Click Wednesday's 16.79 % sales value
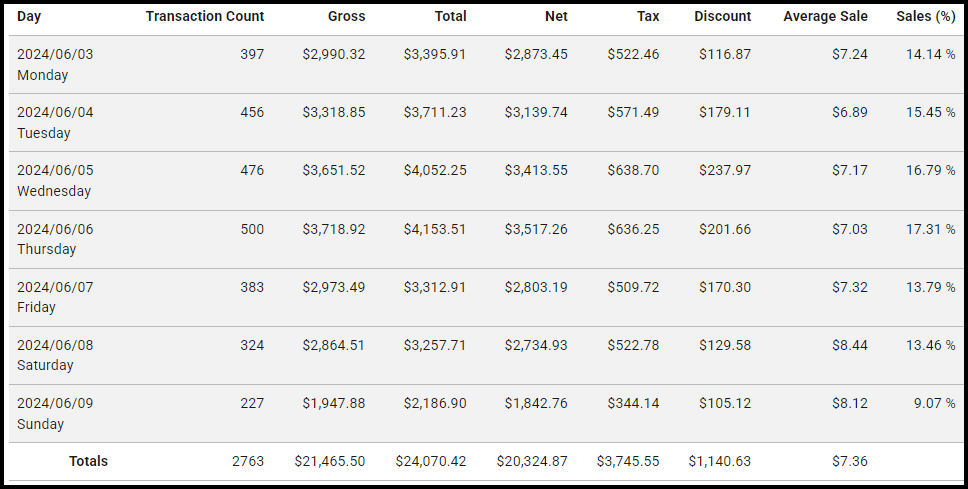 (930, 171)
